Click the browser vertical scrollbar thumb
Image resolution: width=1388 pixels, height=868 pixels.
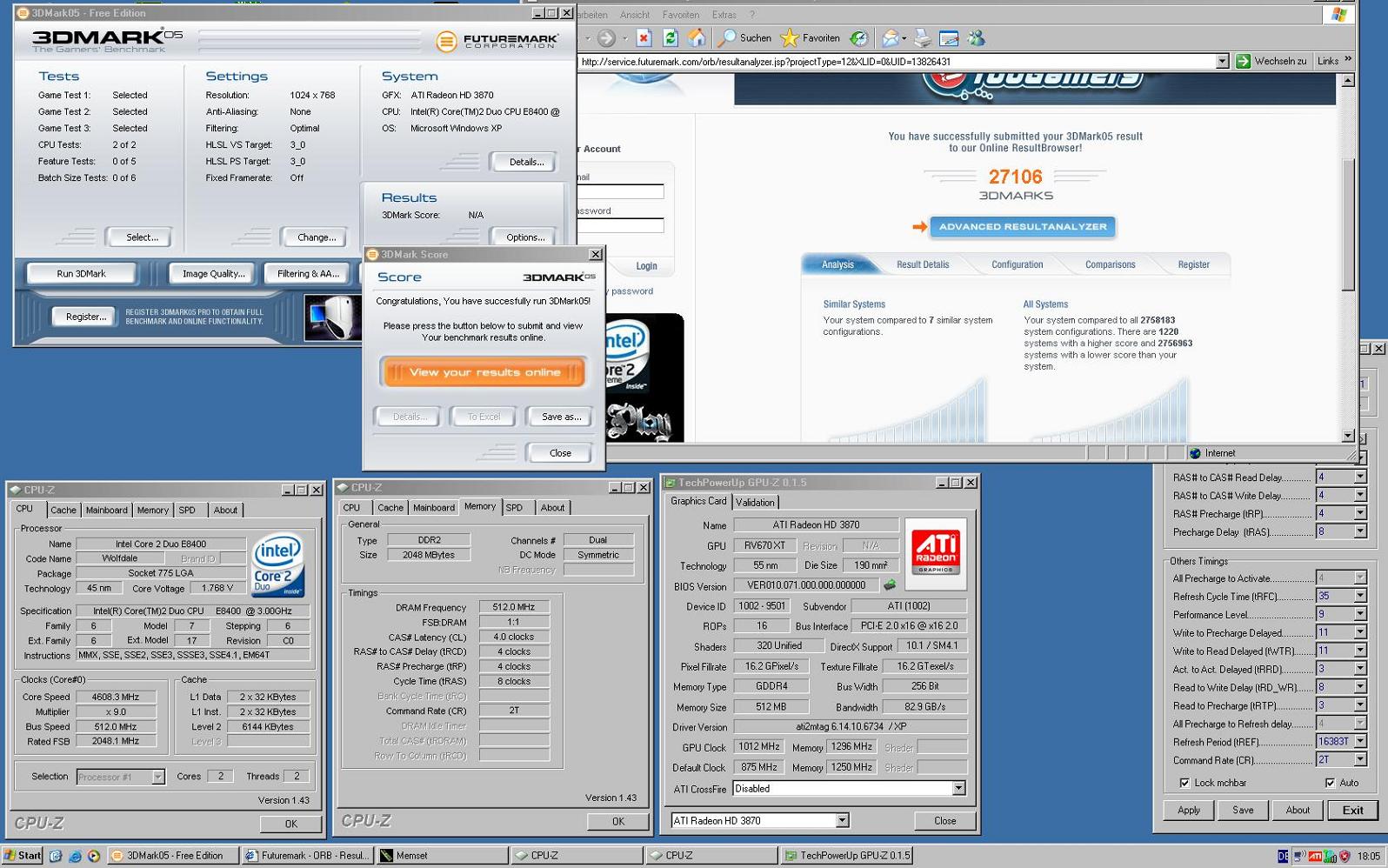pyautogui.click(x=1347, y=225)
